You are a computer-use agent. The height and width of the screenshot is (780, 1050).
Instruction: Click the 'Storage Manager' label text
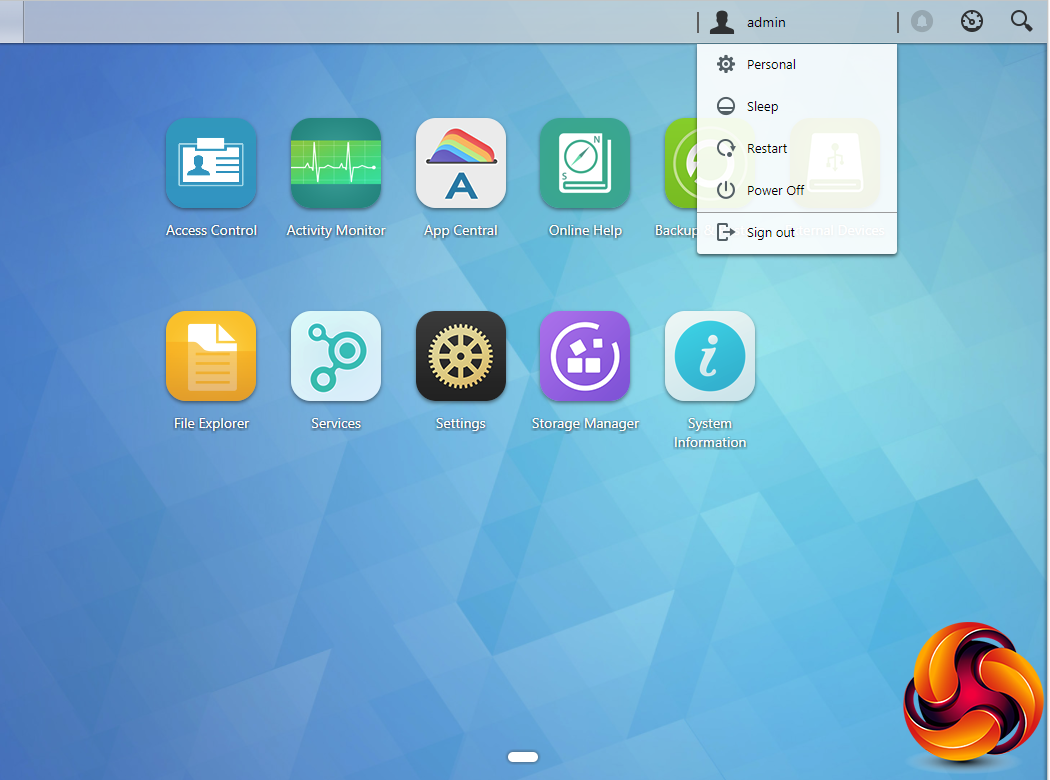coord(585,424)
